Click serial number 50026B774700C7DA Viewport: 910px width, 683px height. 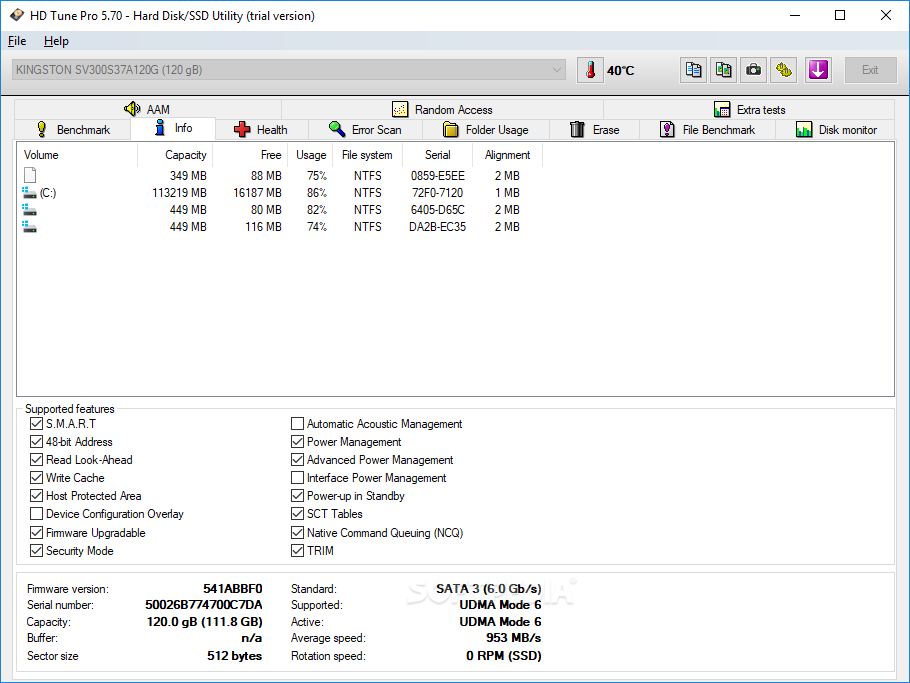click(x=204, y=605)
